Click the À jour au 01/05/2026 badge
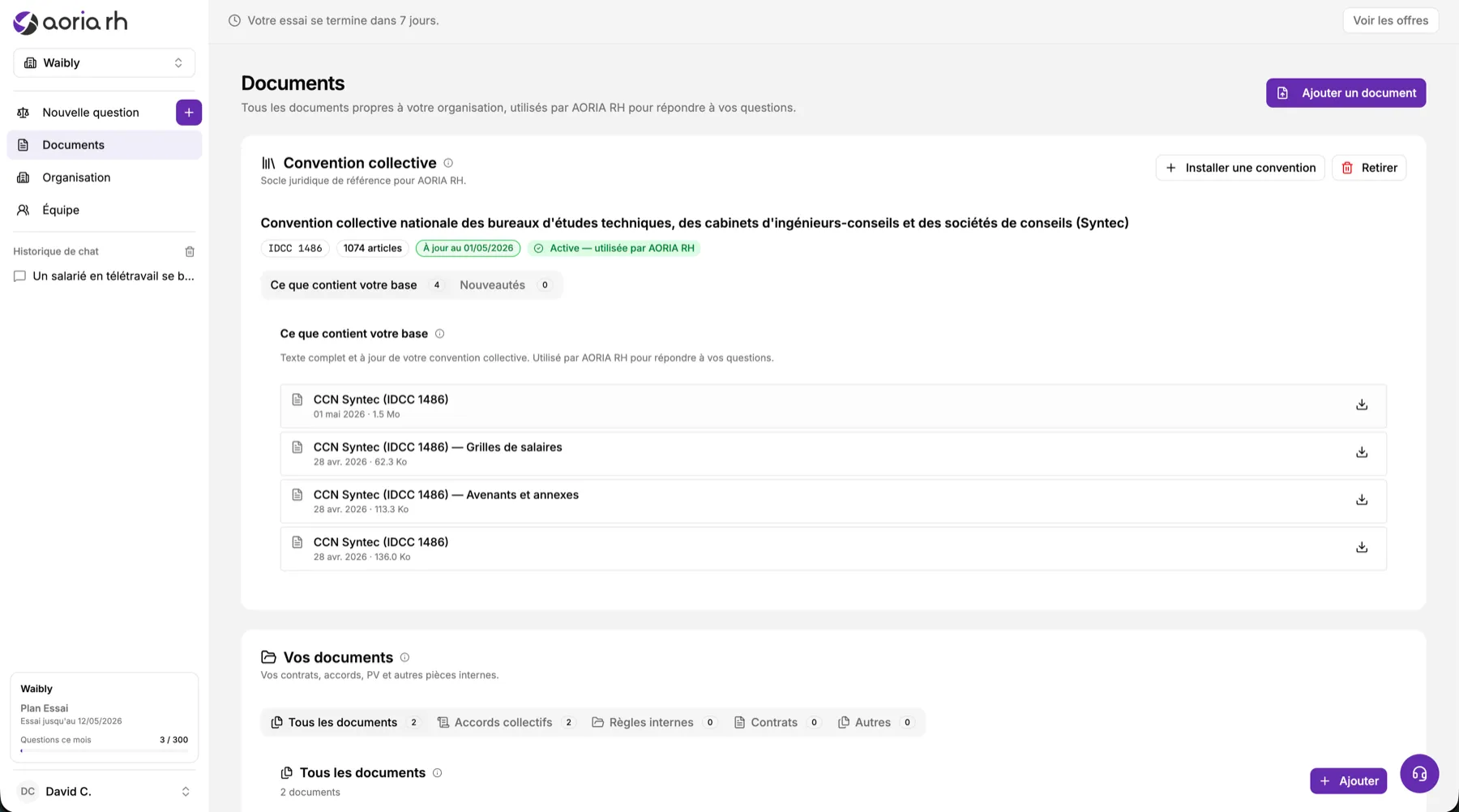The width and height of the screenshot is (1459, 812). pos(468,248)
